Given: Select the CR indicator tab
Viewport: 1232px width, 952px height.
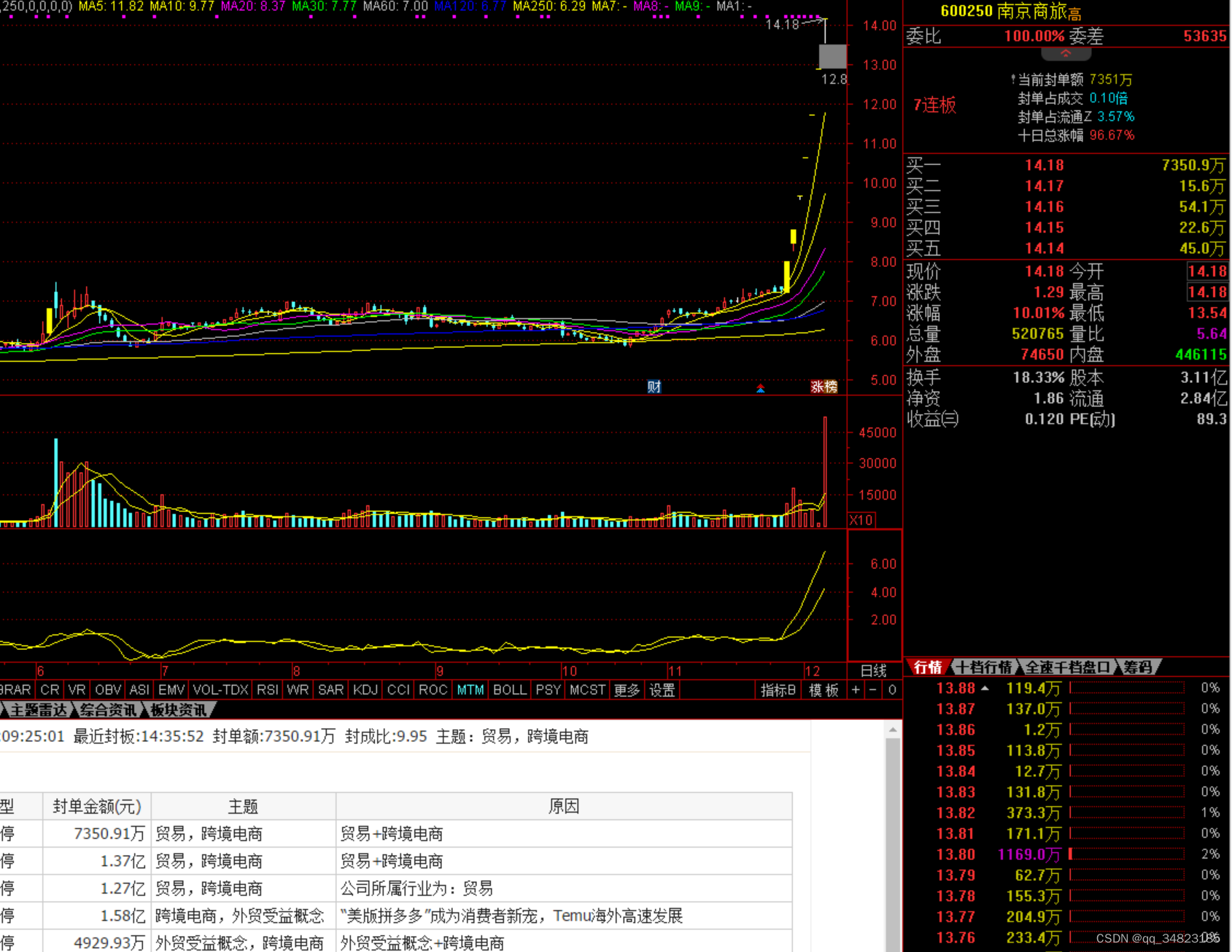Looking at the screenshot, I should coord(50,689).
